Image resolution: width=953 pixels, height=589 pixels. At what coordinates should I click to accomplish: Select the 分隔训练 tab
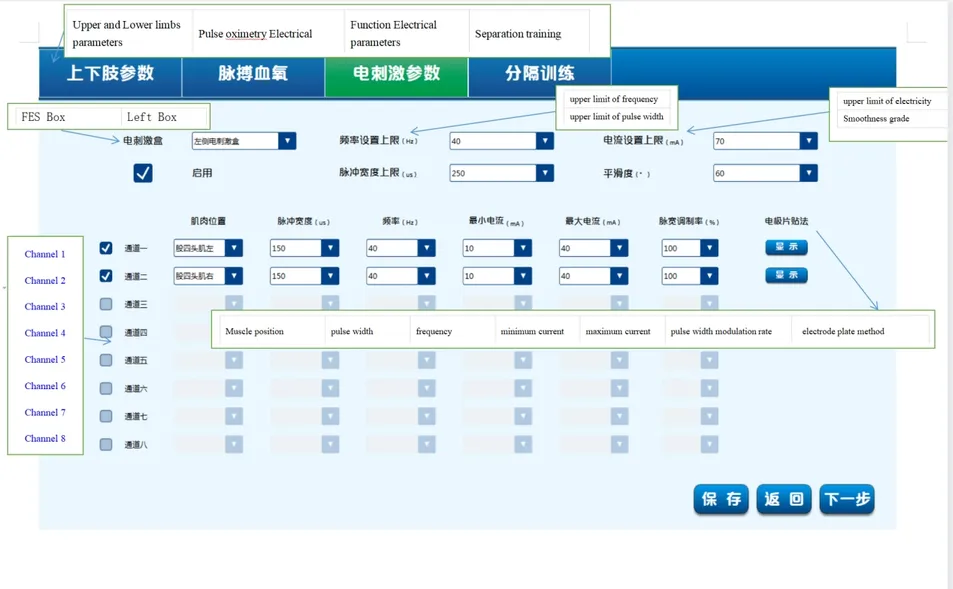[x=540, y=76]
